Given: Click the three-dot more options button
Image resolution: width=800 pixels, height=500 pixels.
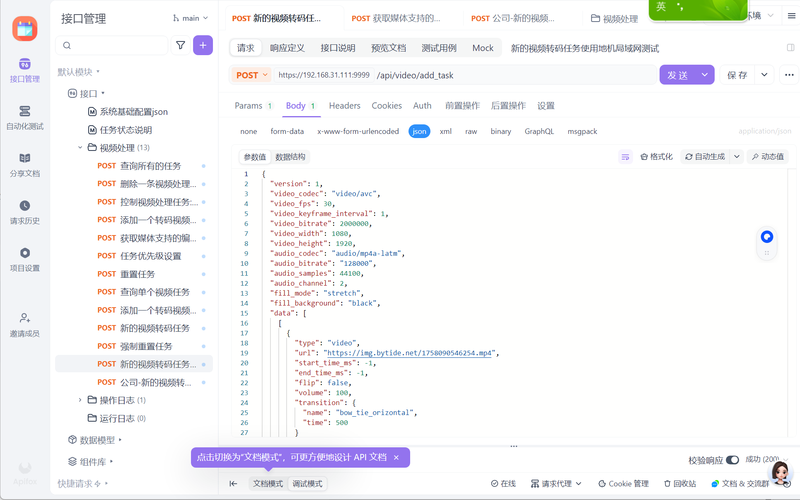Looking at the screenshot, I should point(789,75).
